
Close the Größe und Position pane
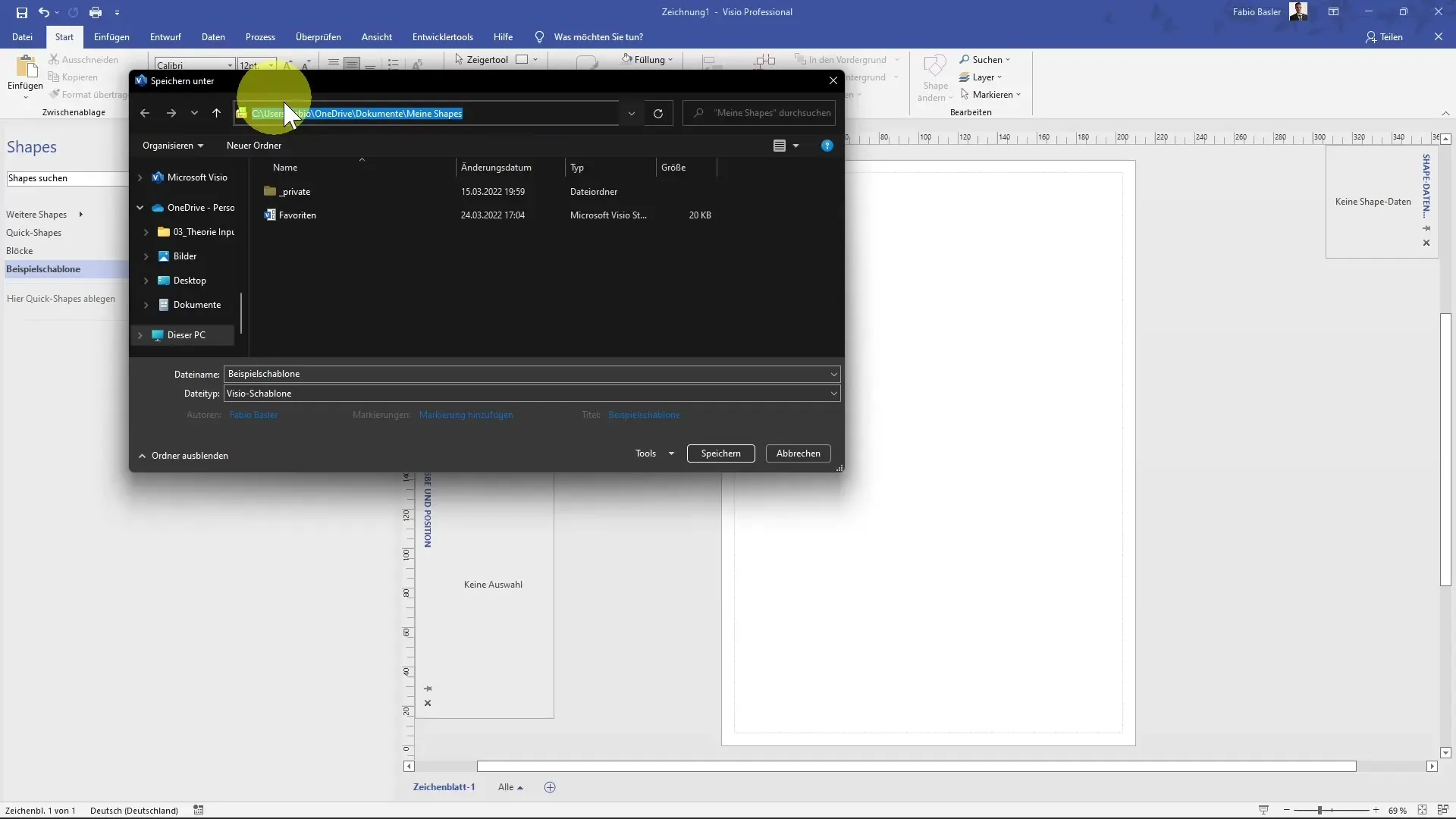click(428, 703)
